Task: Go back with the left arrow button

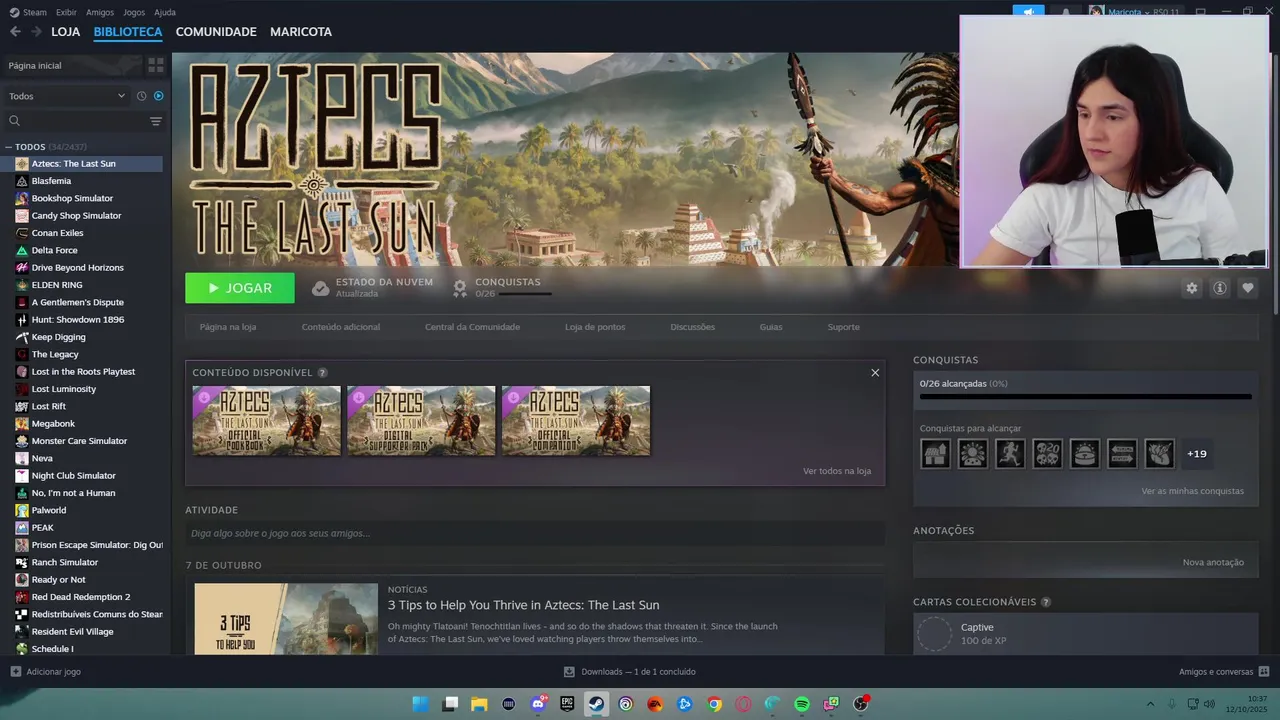Action: click(15, 32)
